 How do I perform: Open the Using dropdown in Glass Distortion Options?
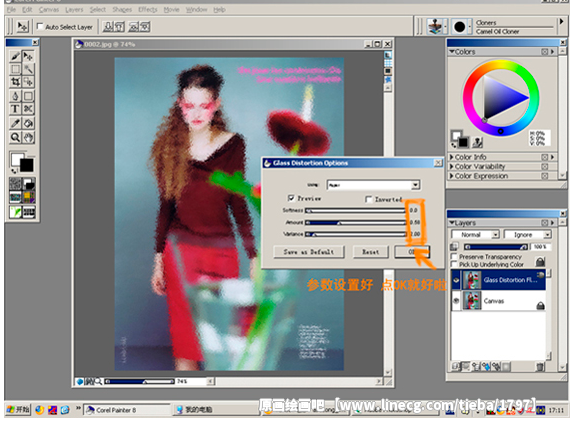[416, 185]
